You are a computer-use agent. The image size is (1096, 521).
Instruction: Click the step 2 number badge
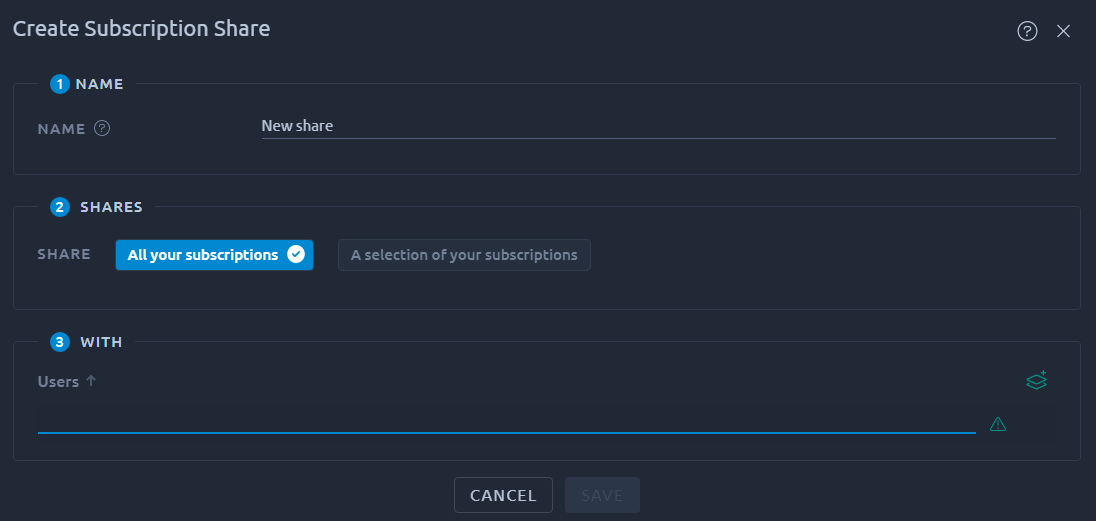[60, 207]
